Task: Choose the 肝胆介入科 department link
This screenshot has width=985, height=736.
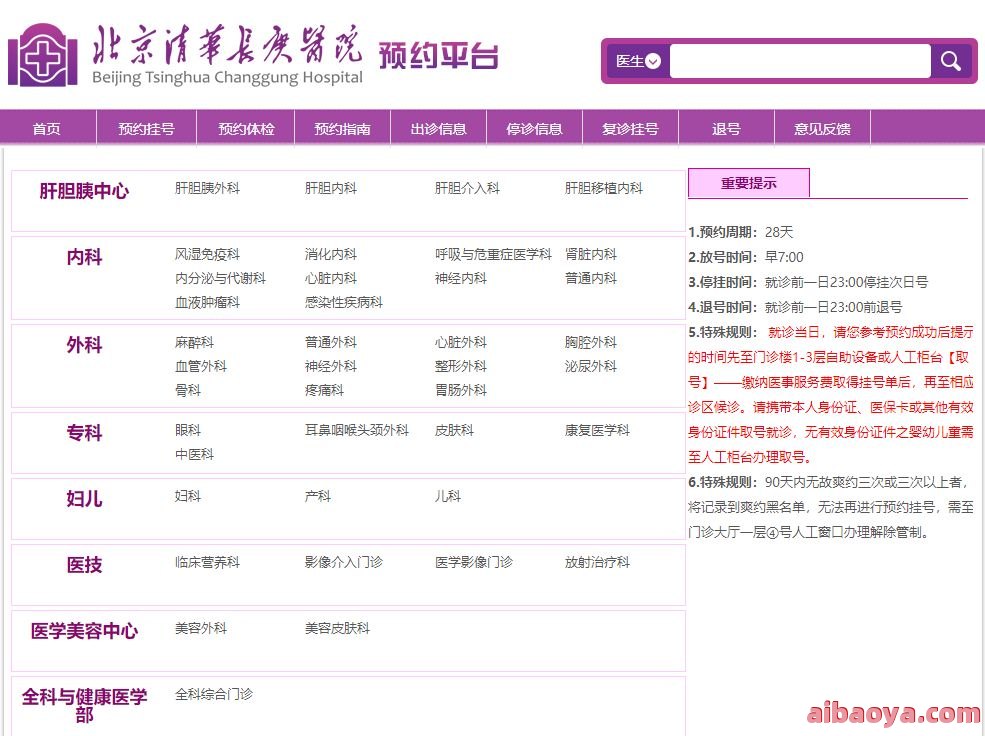Action: [x=467, y=188]
